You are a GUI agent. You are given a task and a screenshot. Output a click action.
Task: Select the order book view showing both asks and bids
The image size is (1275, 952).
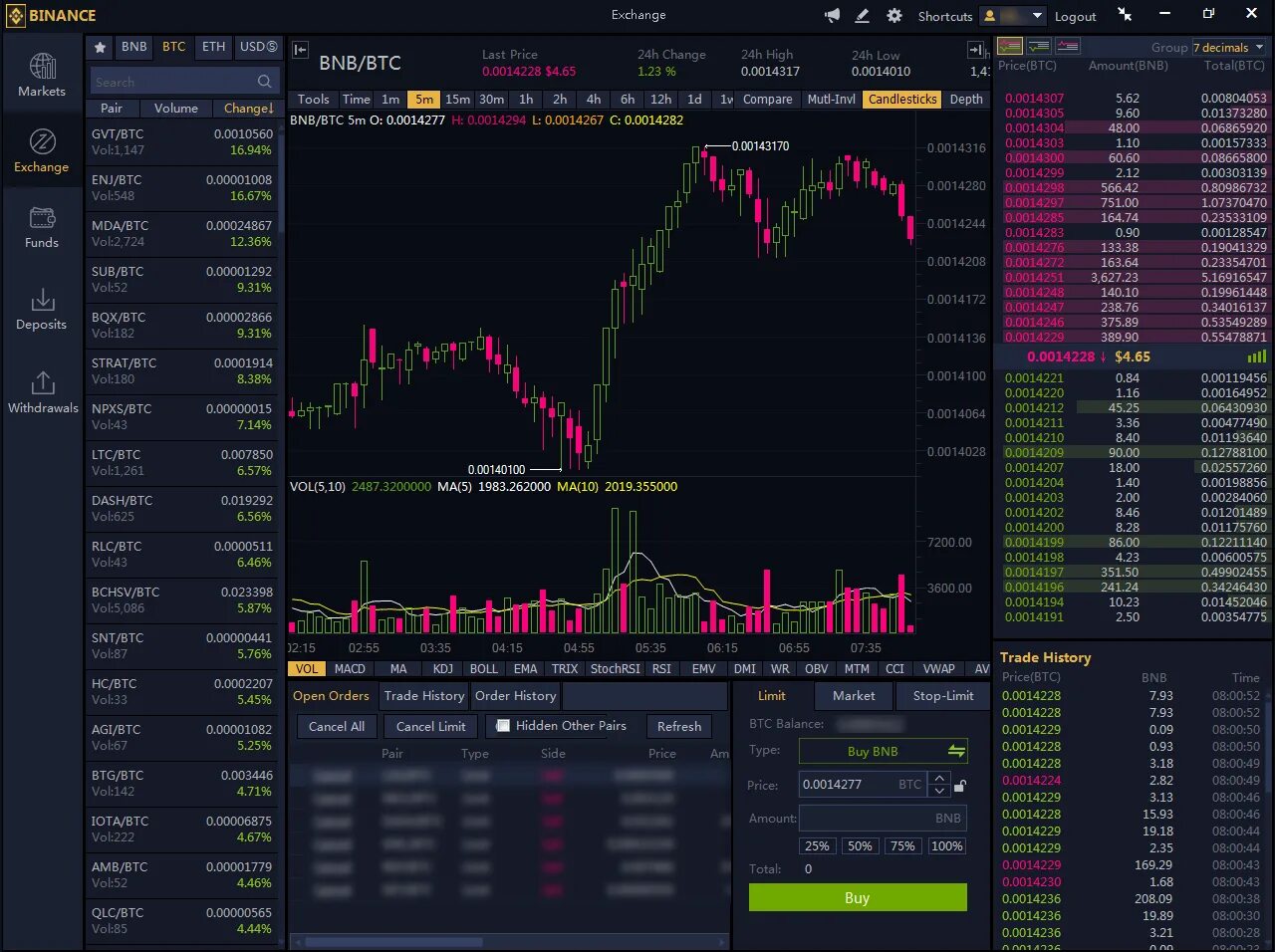(x=1009, y=46)
